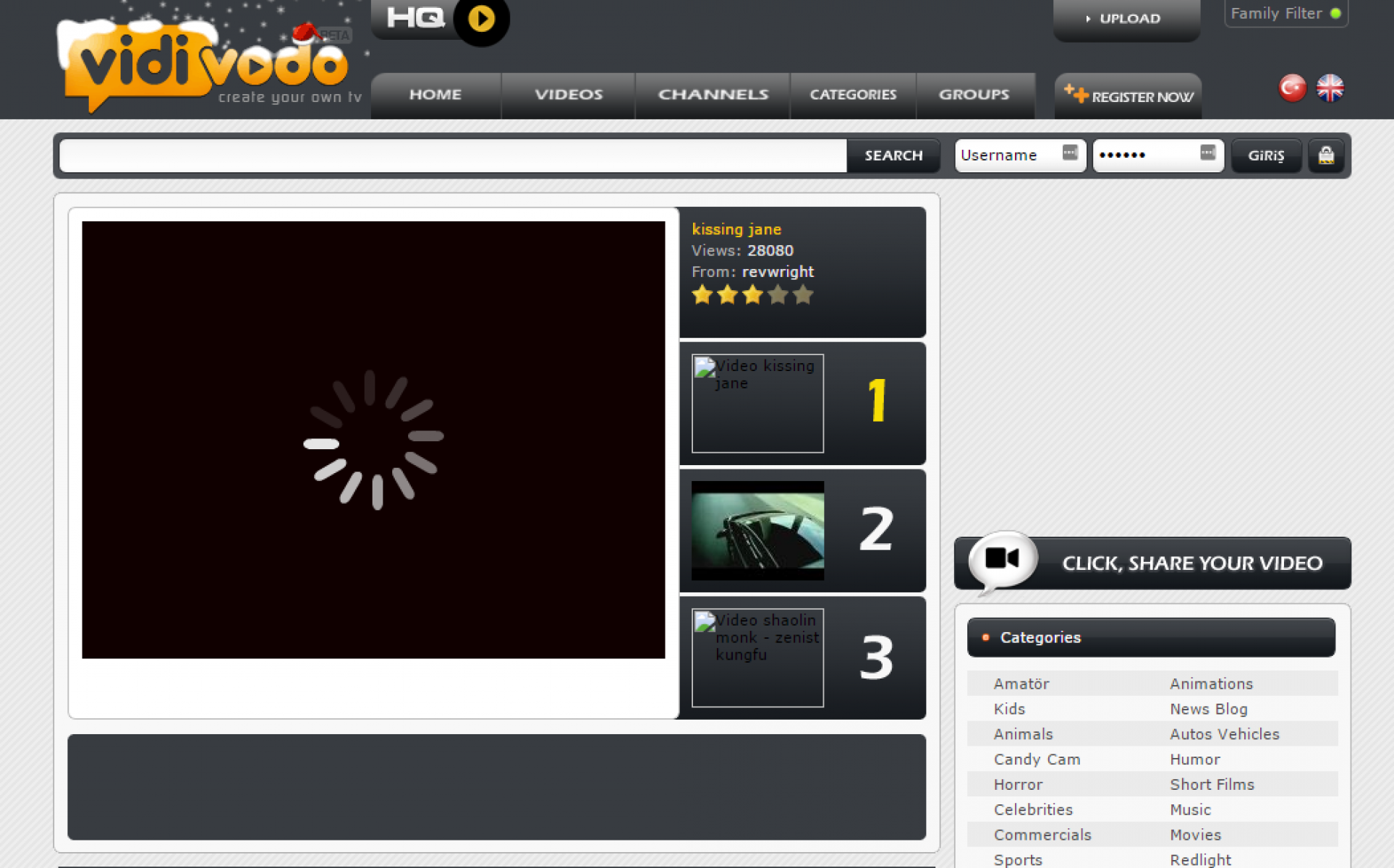Select the Autos Vehicles category
Viewport: 1394px width, 868px height.
(1224, 734)
